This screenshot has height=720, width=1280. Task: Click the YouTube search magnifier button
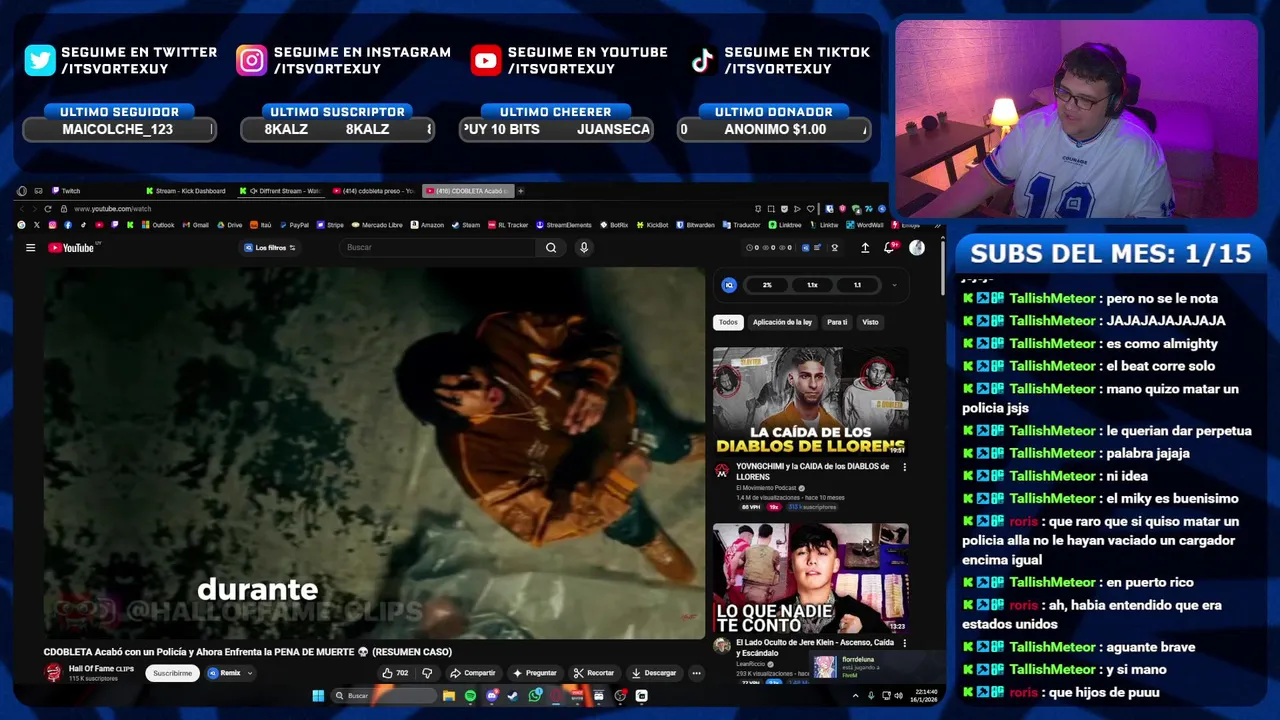point(551,248)
